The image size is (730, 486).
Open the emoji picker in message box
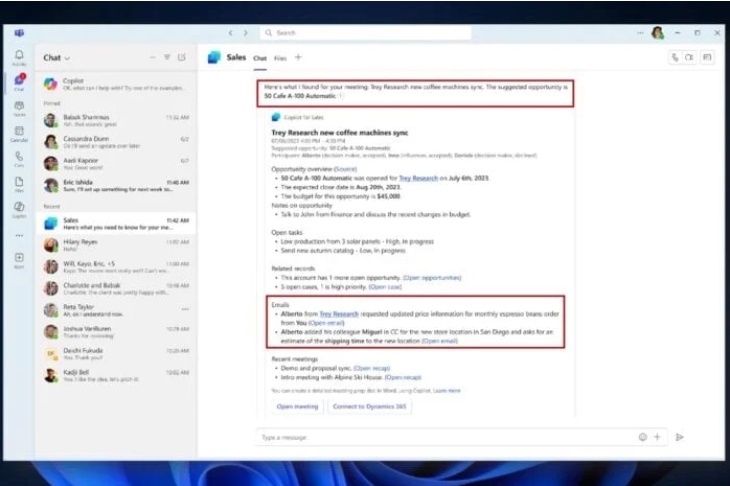642,437
